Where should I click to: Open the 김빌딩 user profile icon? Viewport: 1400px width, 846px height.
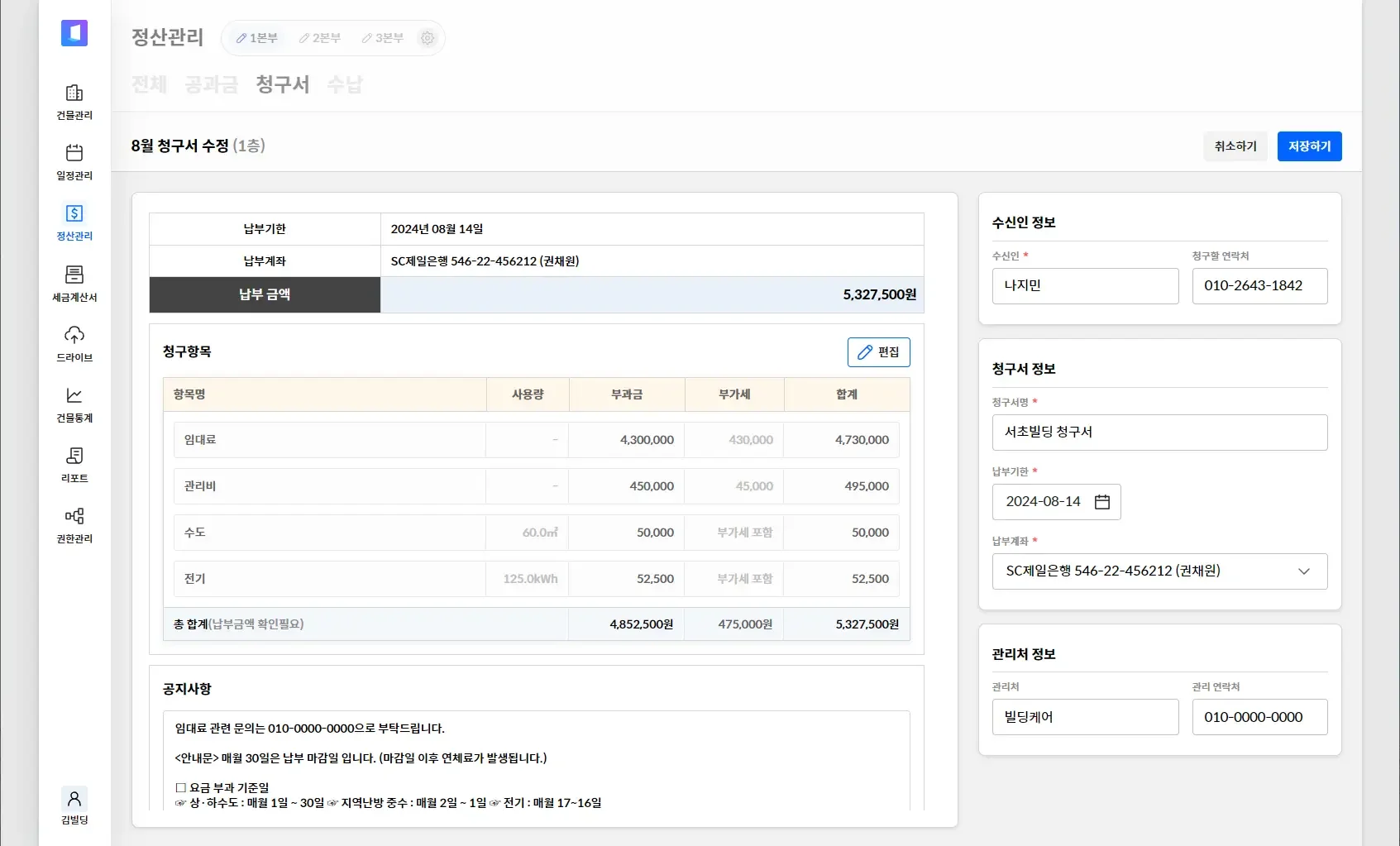[x=74, y=799]
